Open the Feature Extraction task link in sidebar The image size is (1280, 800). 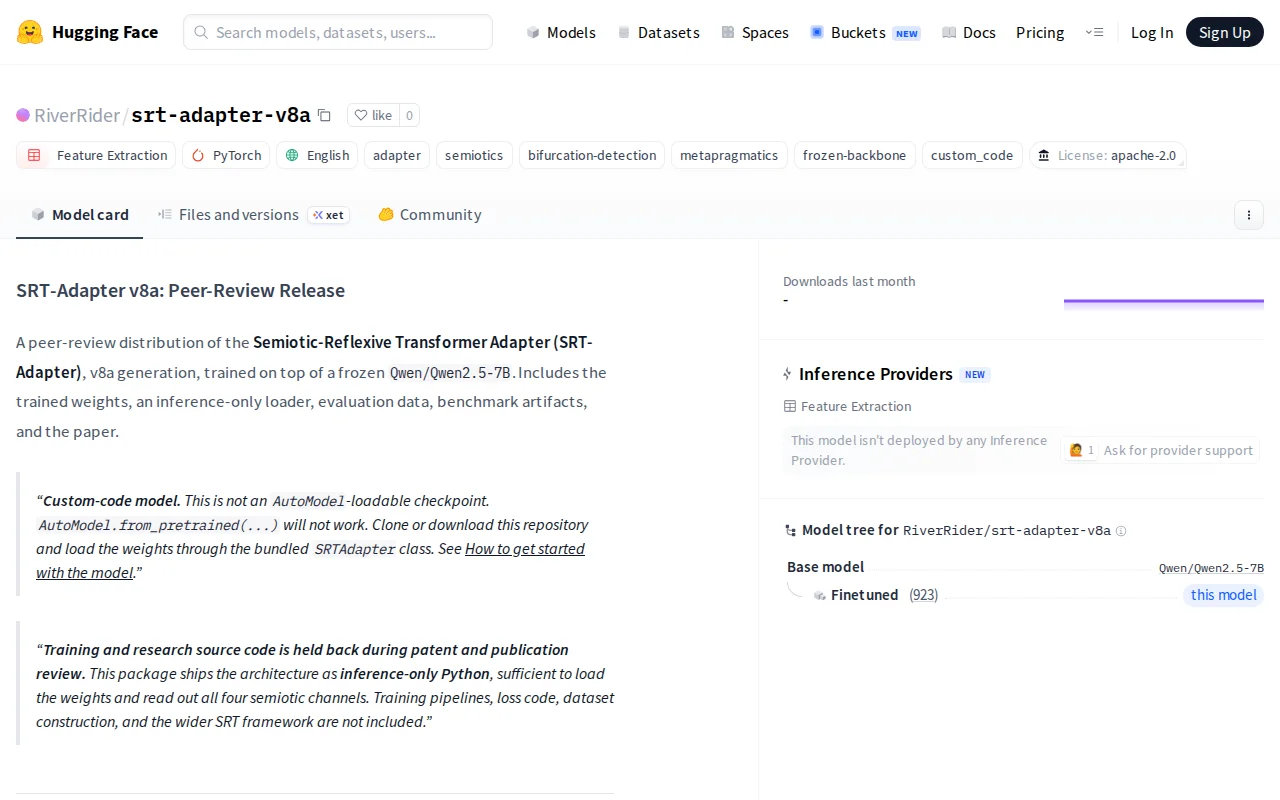pos(848,406)
